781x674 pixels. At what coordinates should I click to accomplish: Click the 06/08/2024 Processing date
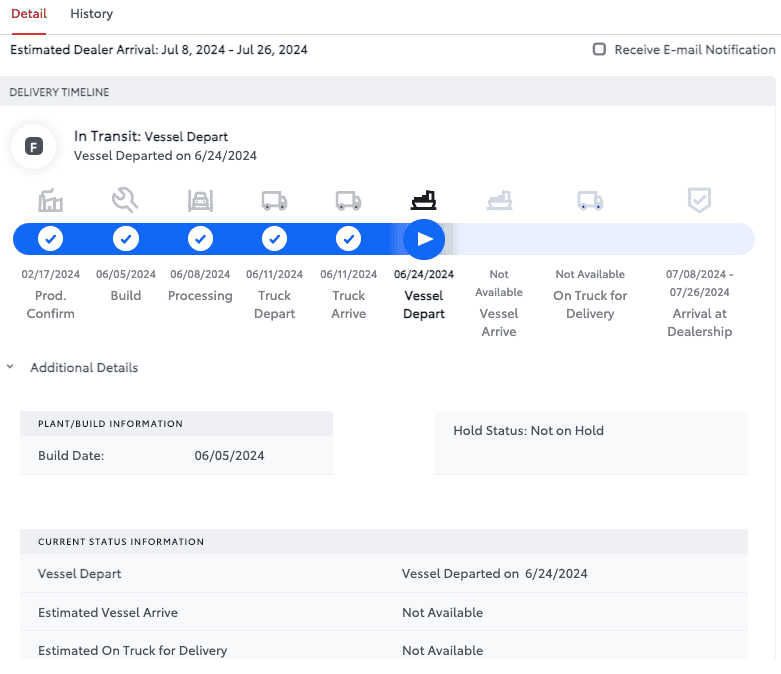[200, 274]
